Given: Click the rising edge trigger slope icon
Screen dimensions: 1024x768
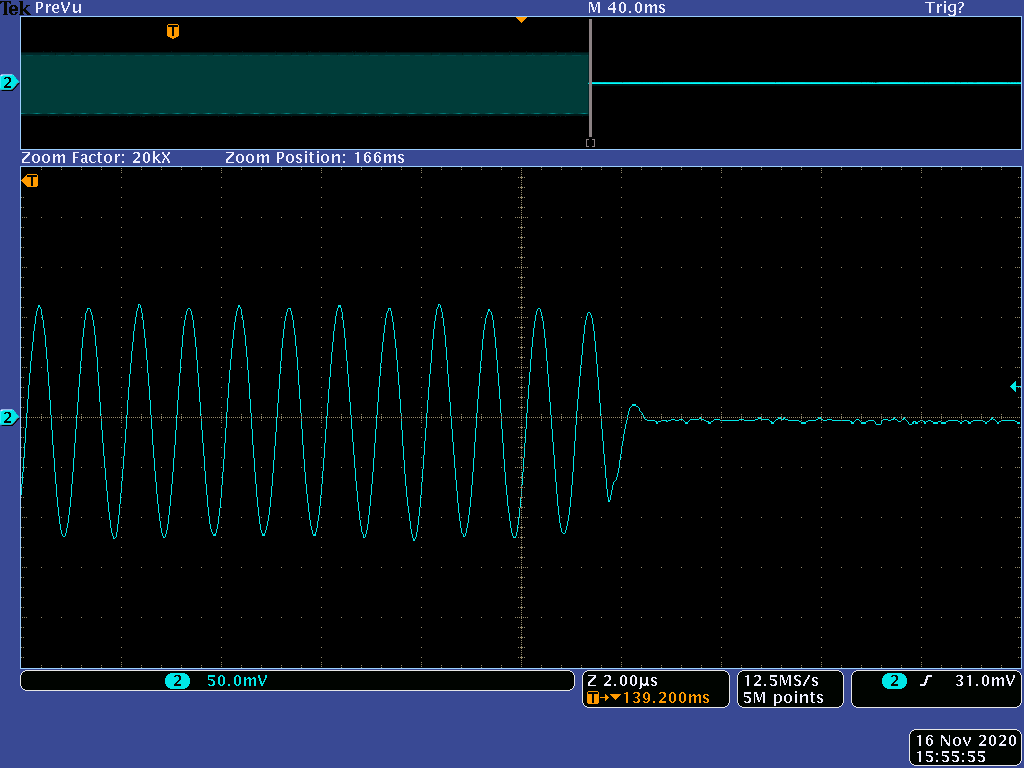Looking at the screenshot, I should (926, 681).
